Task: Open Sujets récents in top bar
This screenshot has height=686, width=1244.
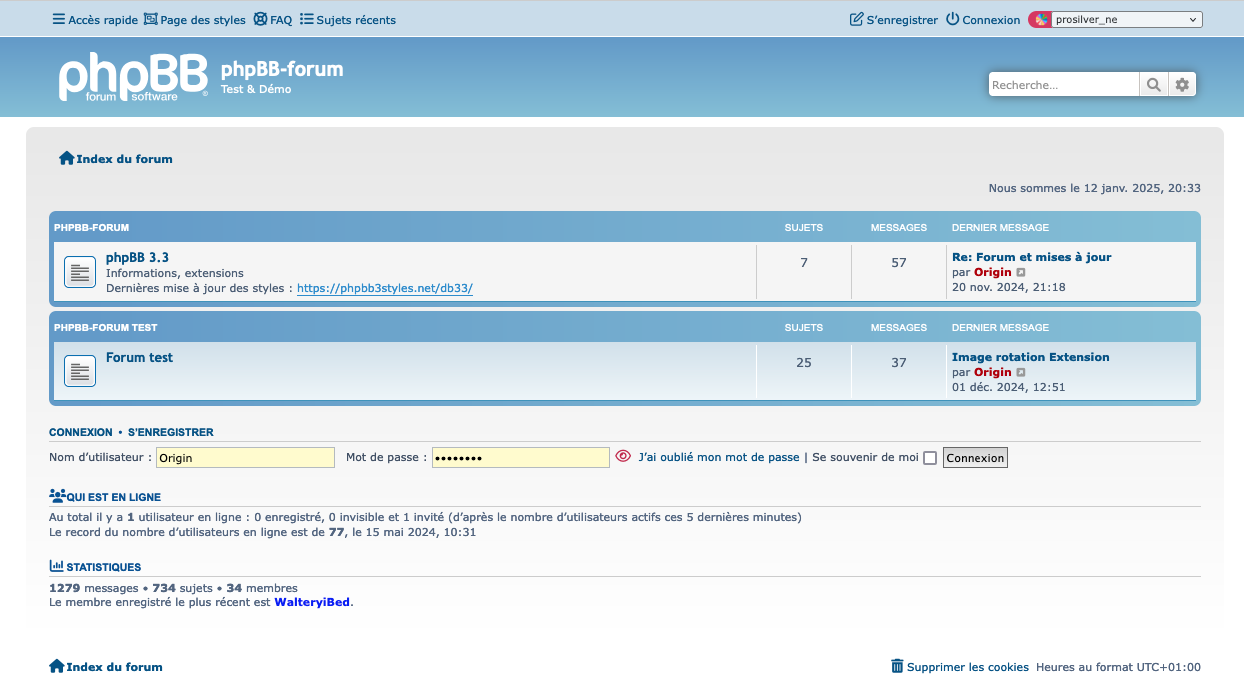Action: pos(348,20)
